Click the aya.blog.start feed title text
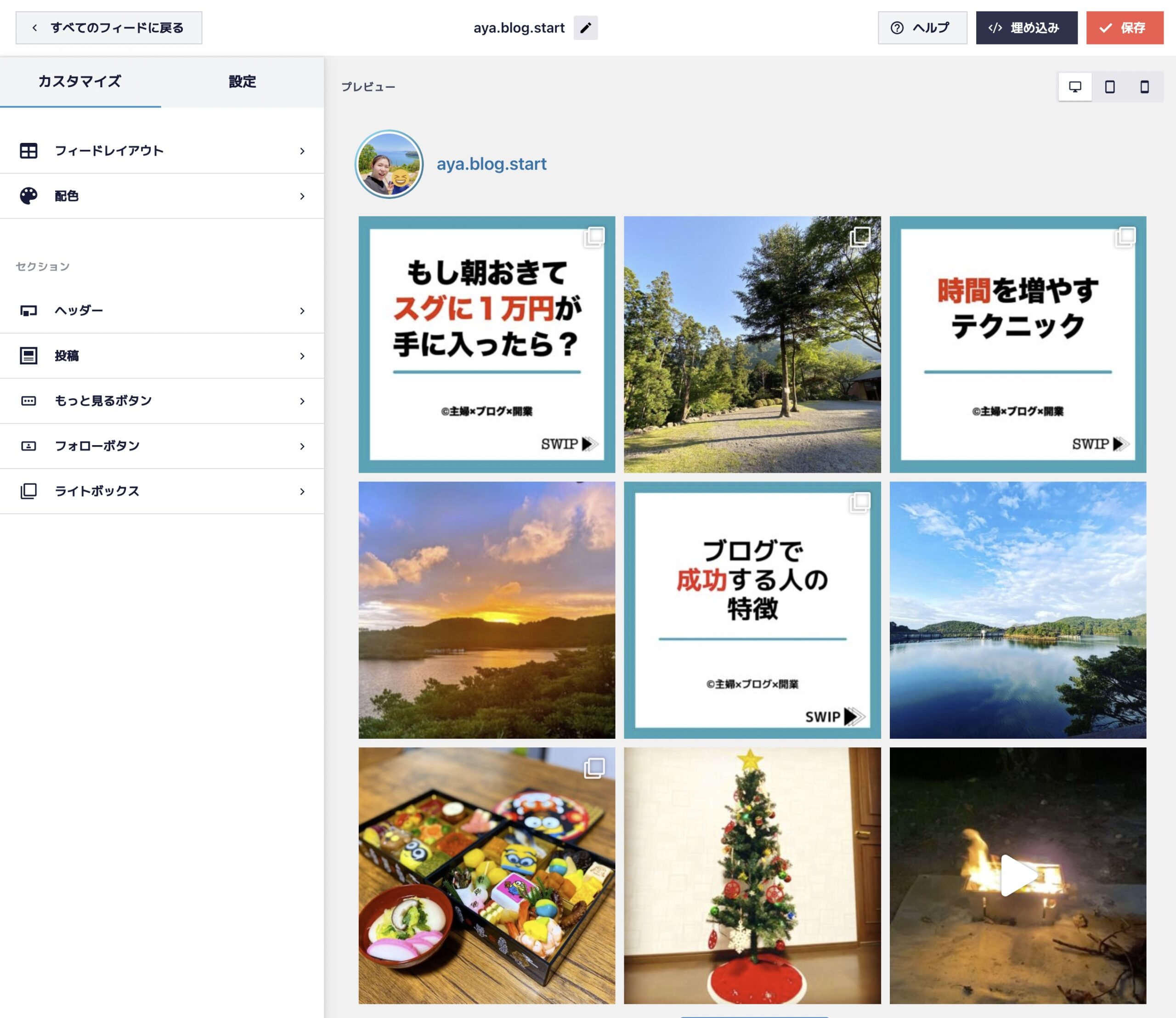The height and width of the screenshot is (1018, 1176). point(519,28)
